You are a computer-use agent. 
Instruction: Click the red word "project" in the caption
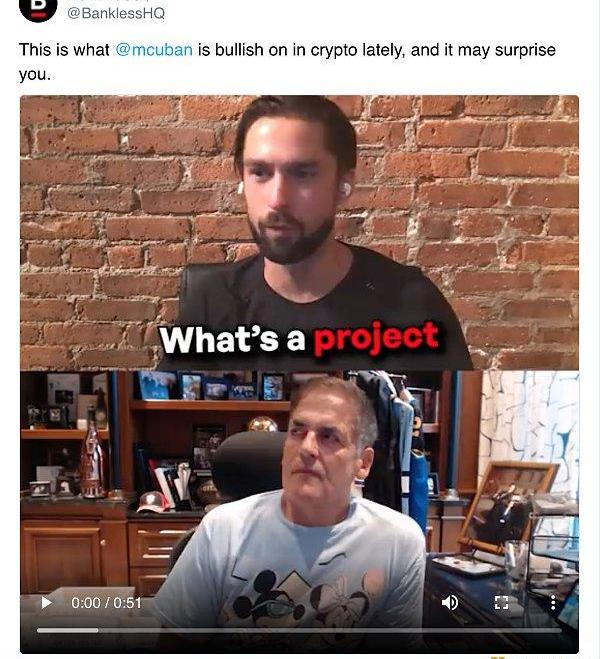(x=376, y=338)
